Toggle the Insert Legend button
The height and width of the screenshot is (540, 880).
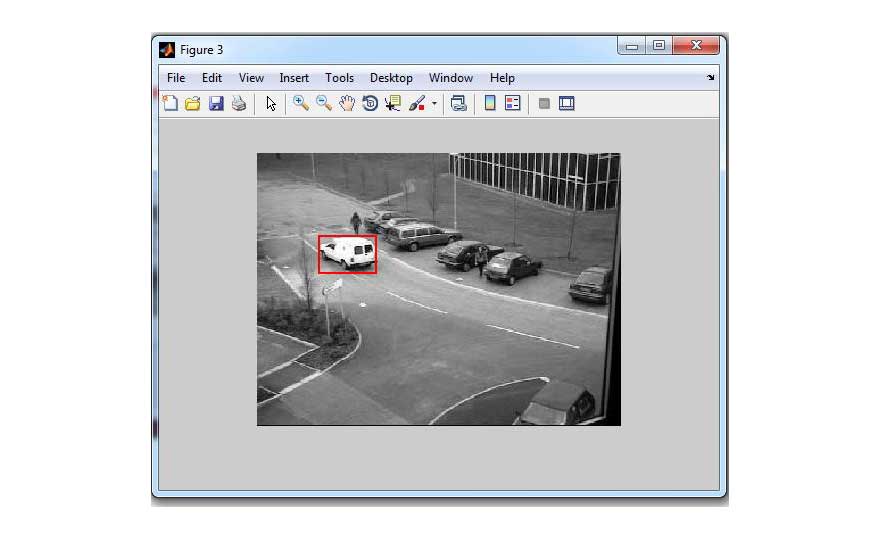pos(513,103)
